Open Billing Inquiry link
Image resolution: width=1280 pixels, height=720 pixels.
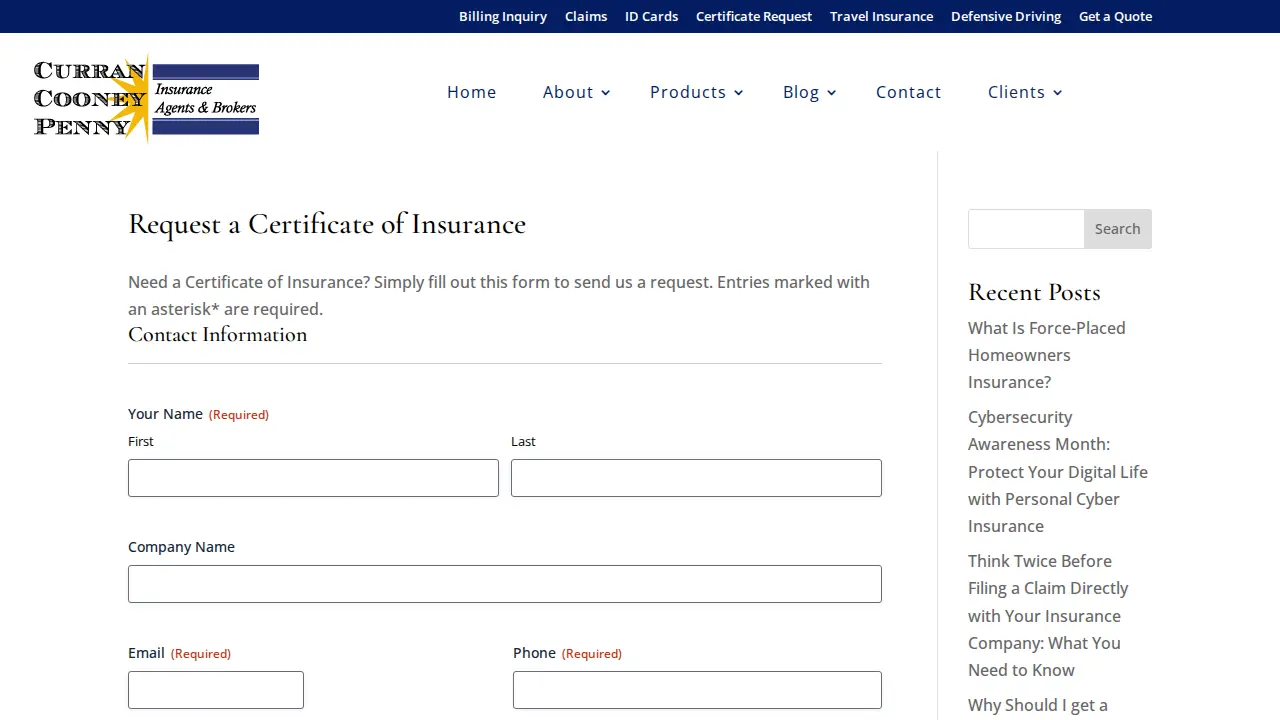click(x=503, y=16)
